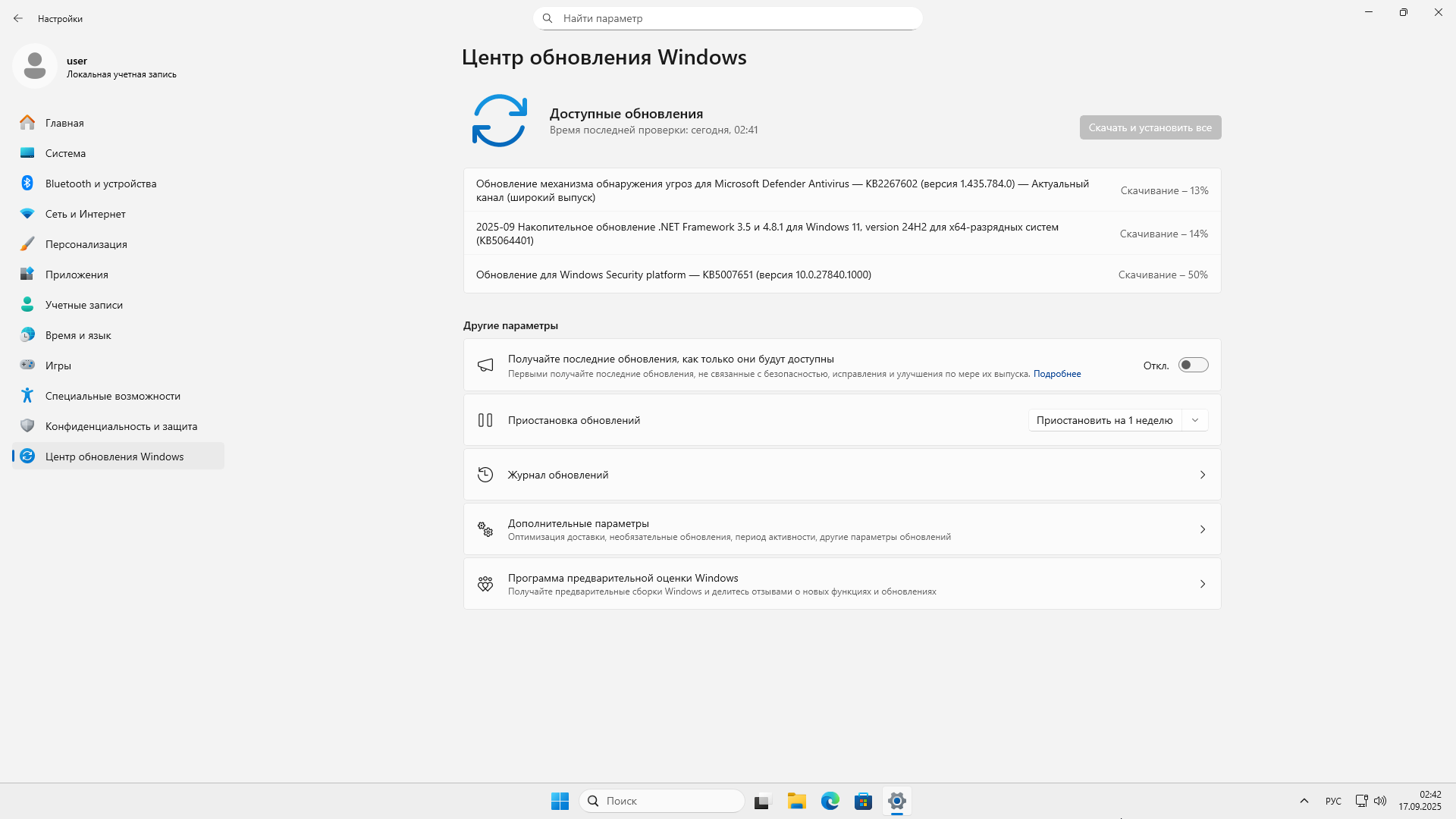Click the globe clock icon for Время и язык
This screenshot has width=1456, height=819.
[27, 334]
